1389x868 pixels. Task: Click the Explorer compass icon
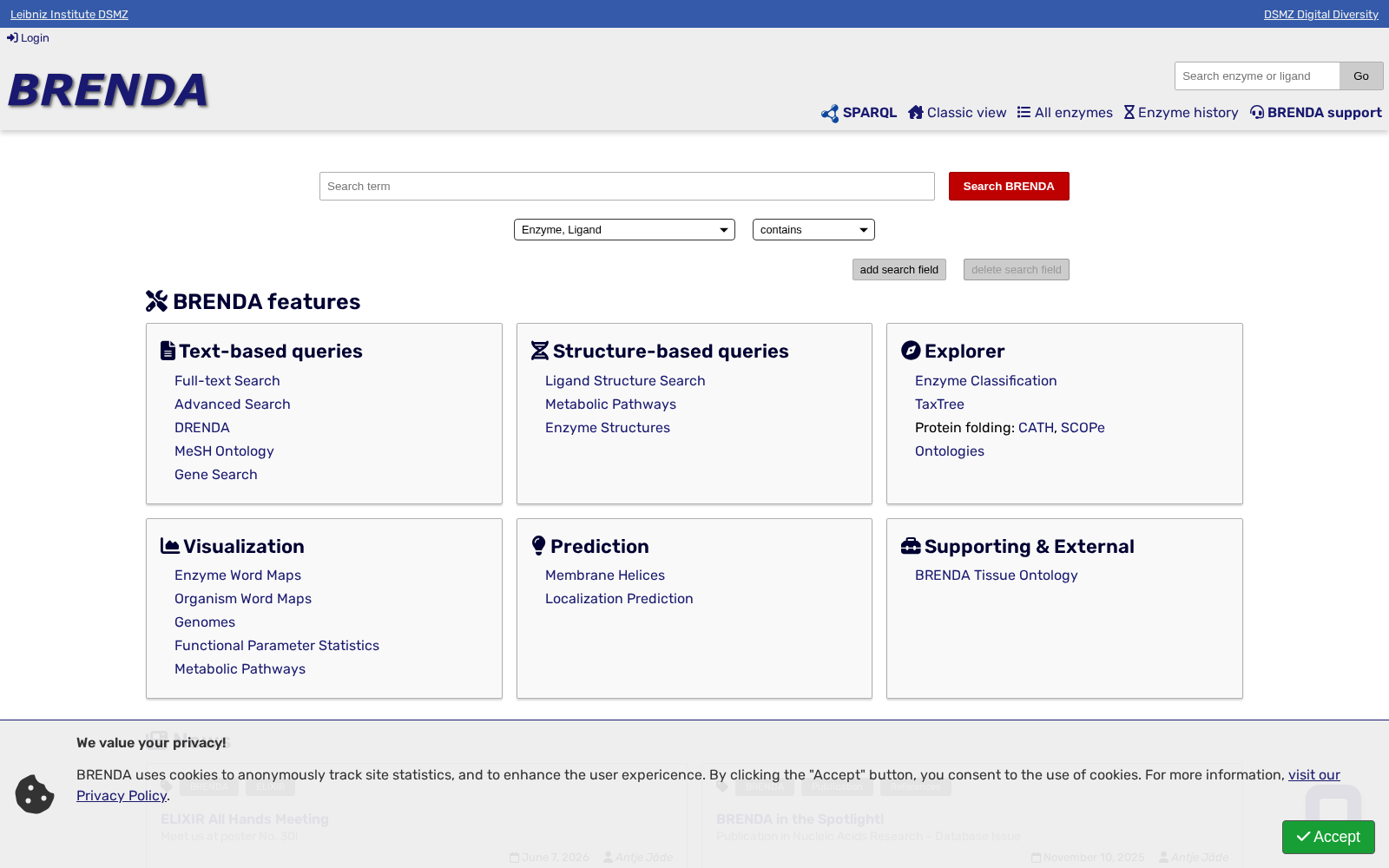tap(911, 351)
